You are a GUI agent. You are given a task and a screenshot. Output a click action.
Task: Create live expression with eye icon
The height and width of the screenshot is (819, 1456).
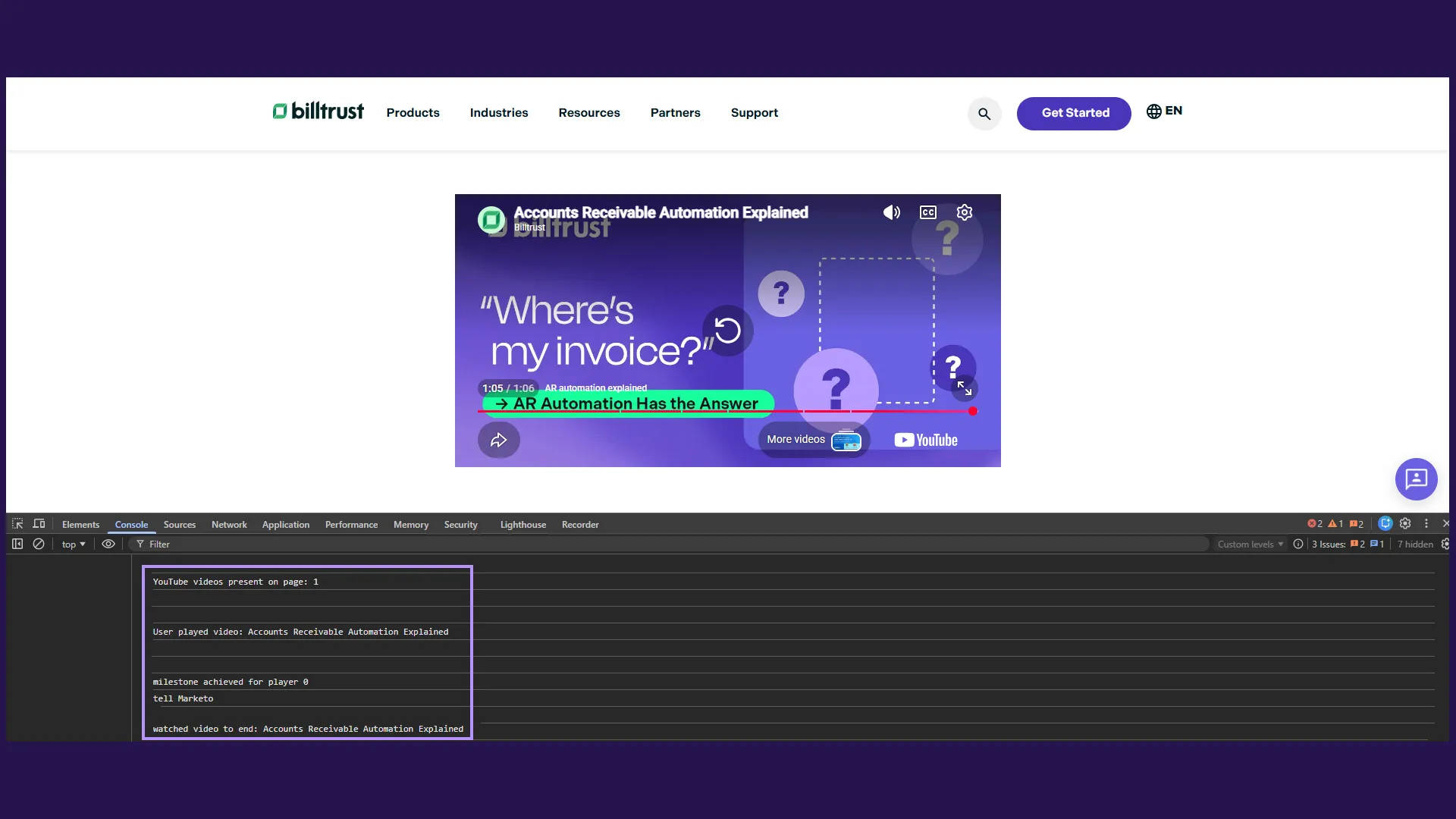pyautogui.click(x=108, y=544)
